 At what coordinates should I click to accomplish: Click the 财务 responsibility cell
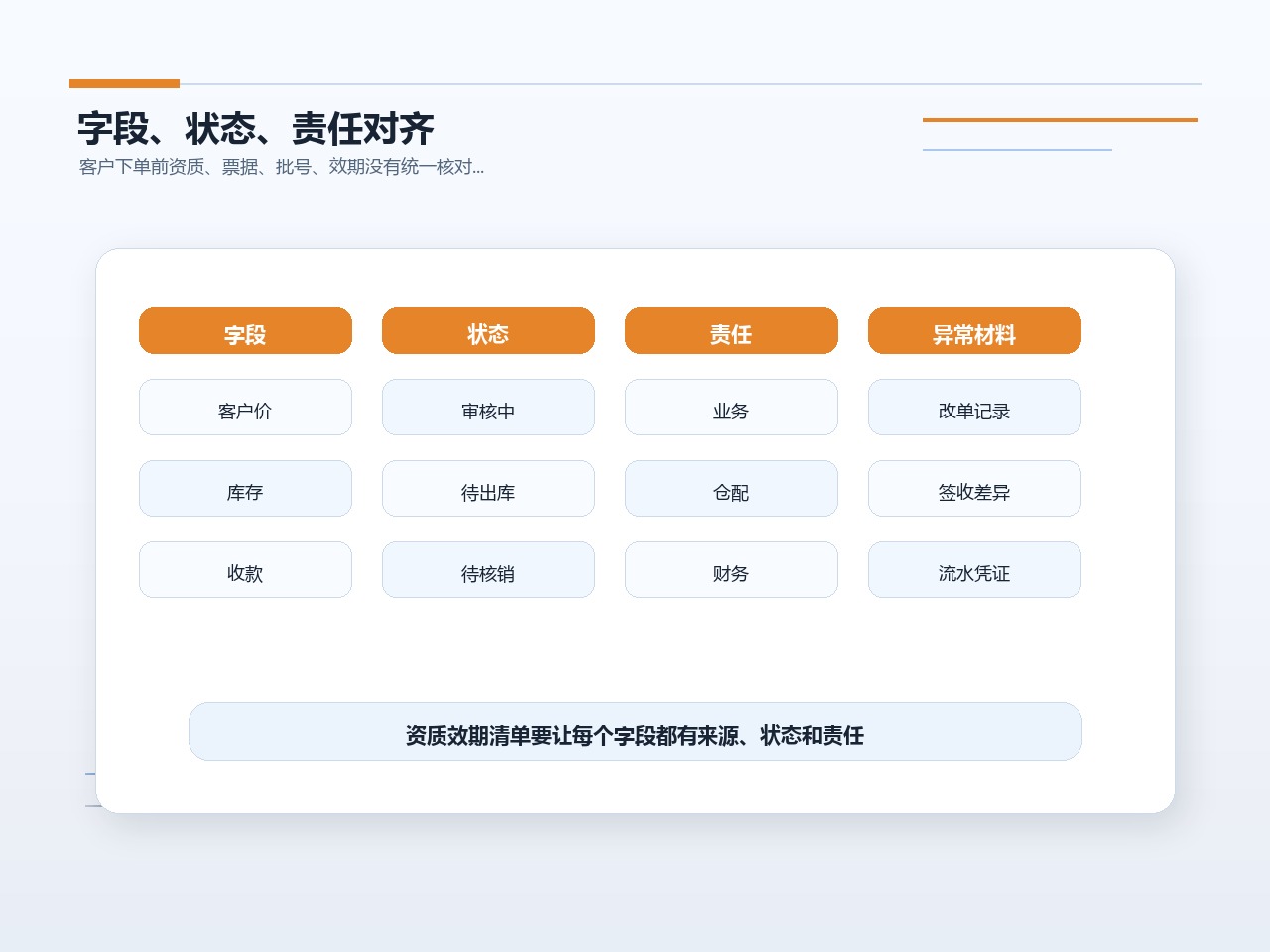731,569
